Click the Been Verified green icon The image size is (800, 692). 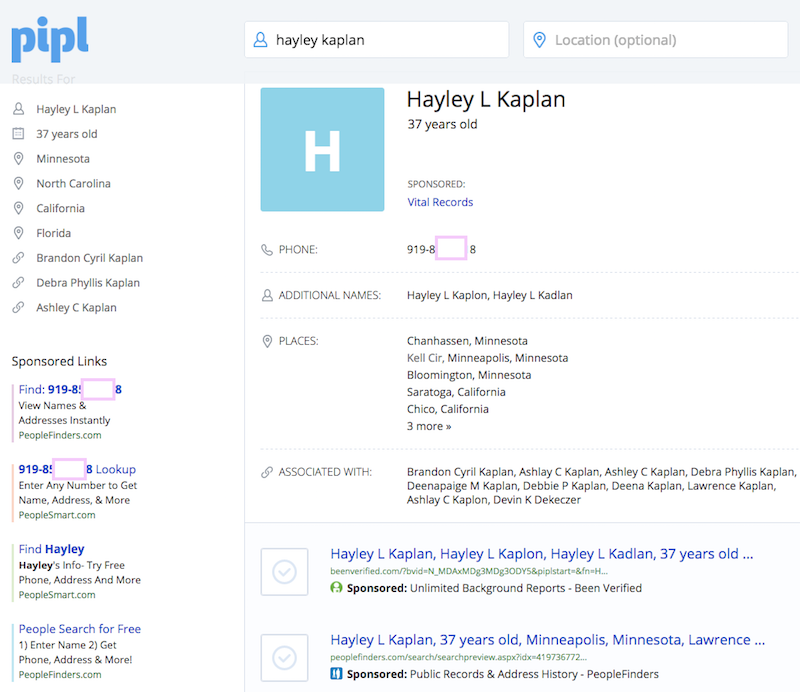click(x=336, y=588)
